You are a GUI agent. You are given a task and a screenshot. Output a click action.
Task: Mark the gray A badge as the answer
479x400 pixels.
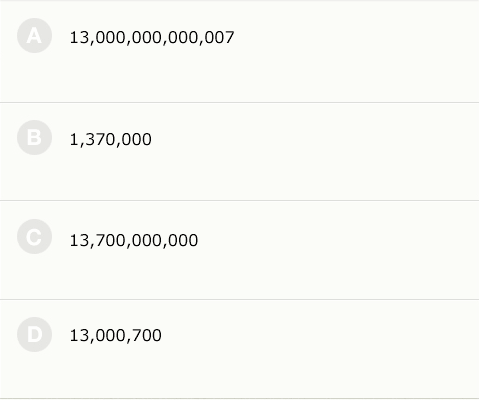click(x=34, y=35)
